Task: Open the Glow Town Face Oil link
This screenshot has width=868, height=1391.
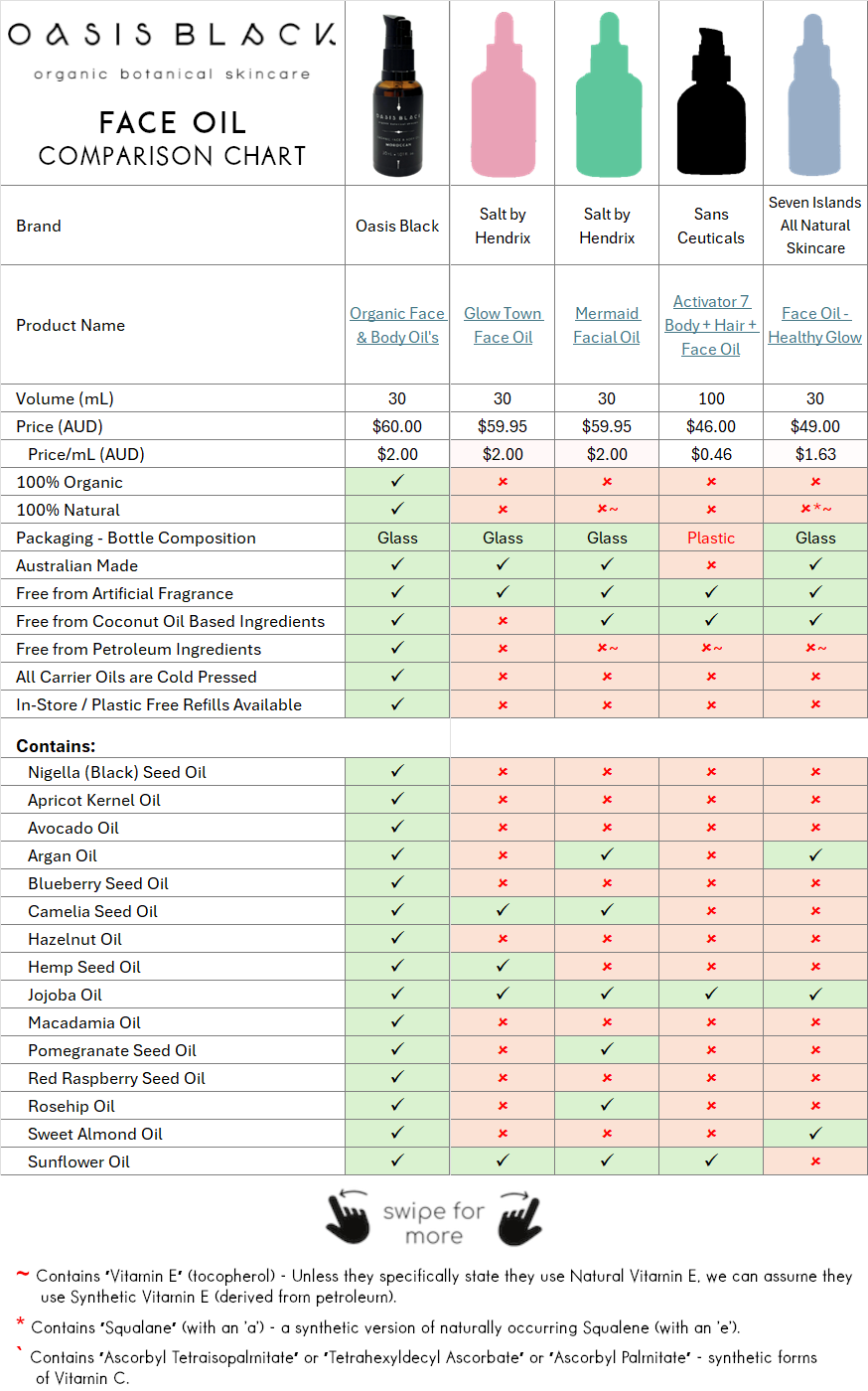Action: tap(503, 325)
